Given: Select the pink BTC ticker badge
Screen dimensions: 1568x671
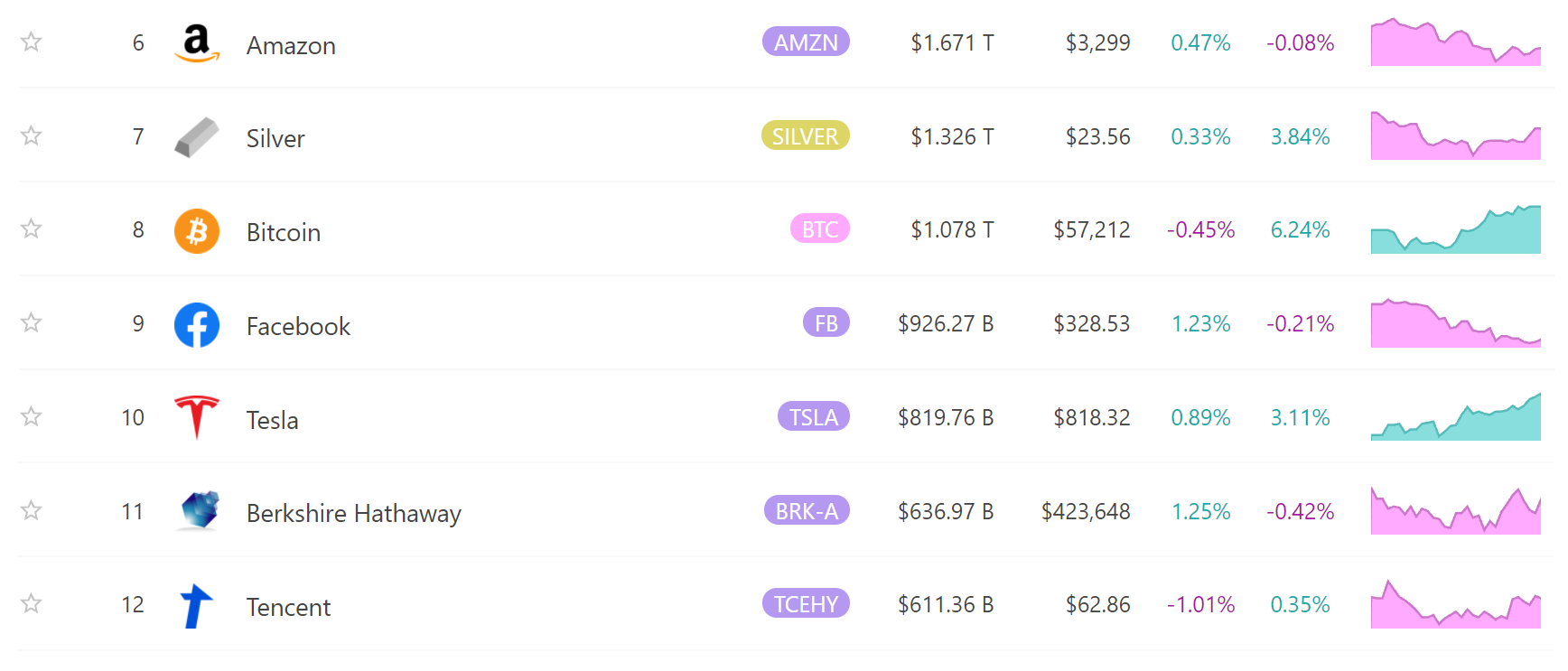Looking at the screenshot, I should tap(820, 228).
